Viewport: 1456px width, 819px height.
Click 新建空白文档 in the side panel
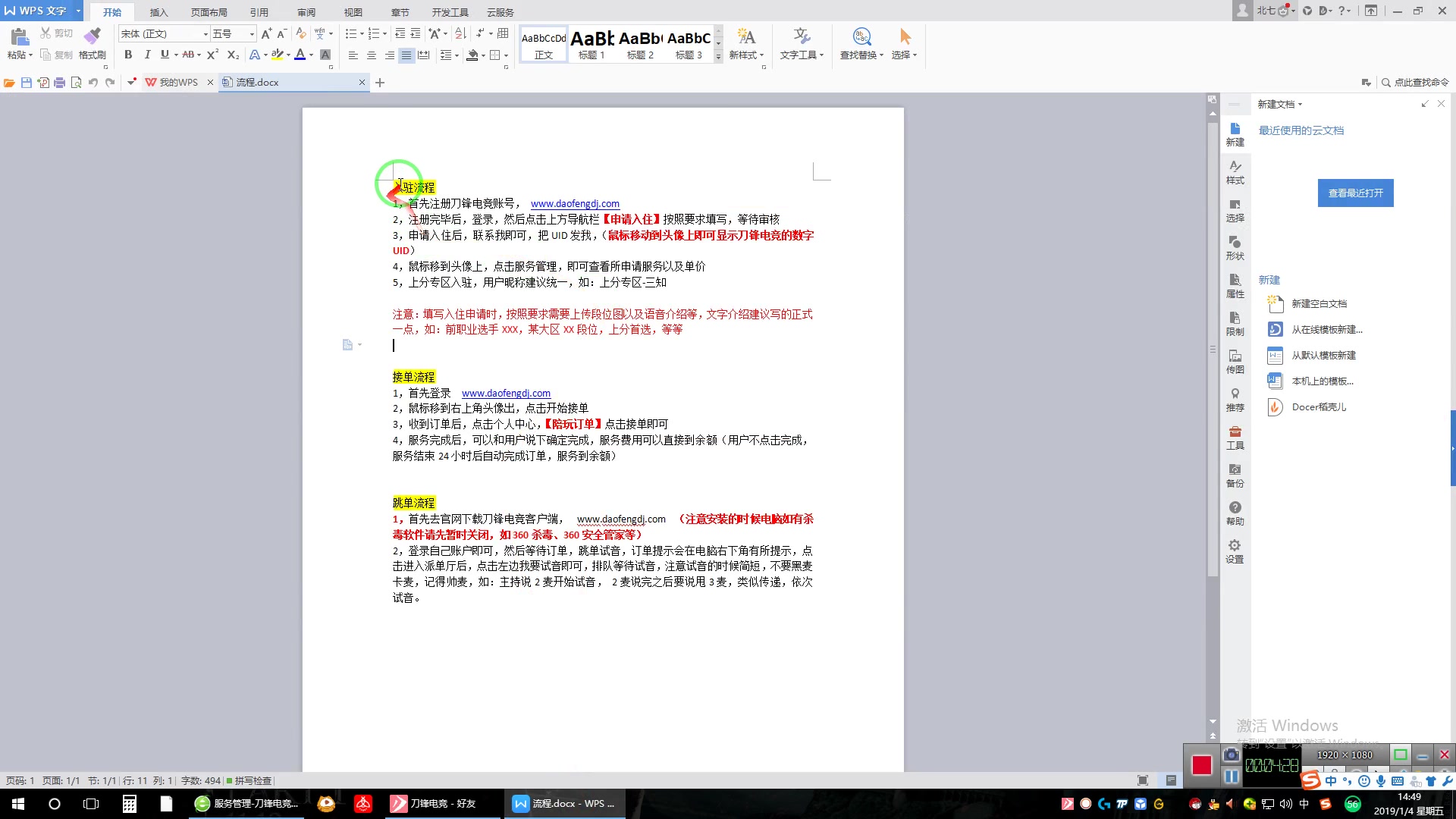[1319, 303]
